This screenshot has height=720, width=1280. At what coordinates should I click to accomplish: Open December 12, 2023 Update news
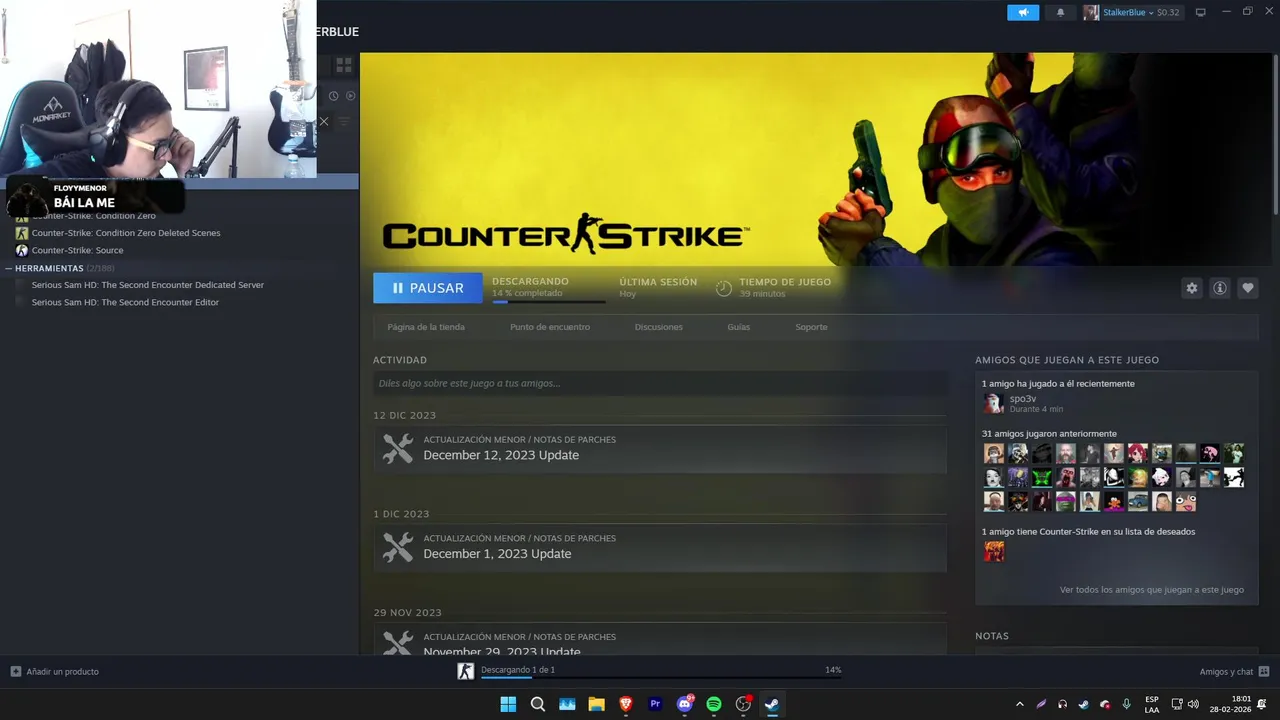(660, 448)
